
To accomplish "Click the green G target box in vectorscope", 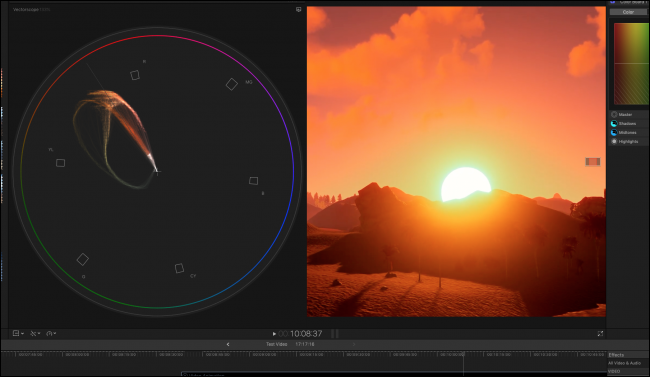I will click(83, 259).
